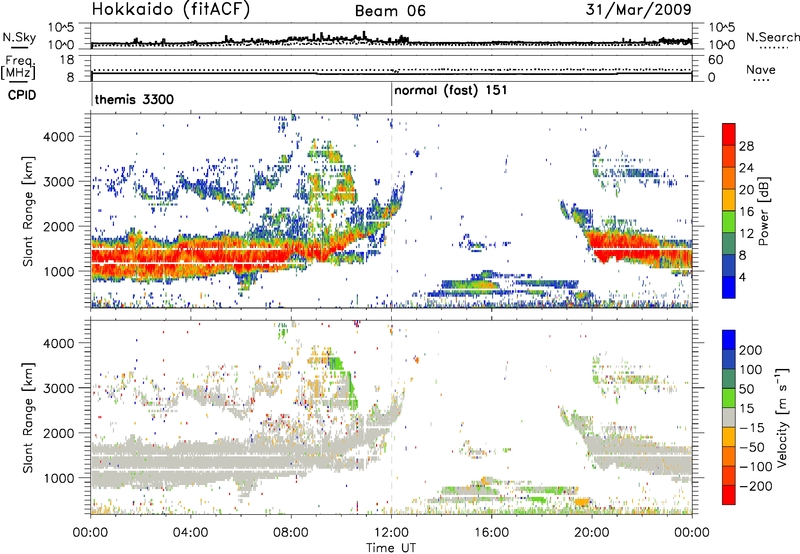Image resolution: width=800 pixels, height=554 pixels.
Task: Click the '20:00' time axis tick label
Action: tap(592, 533)
